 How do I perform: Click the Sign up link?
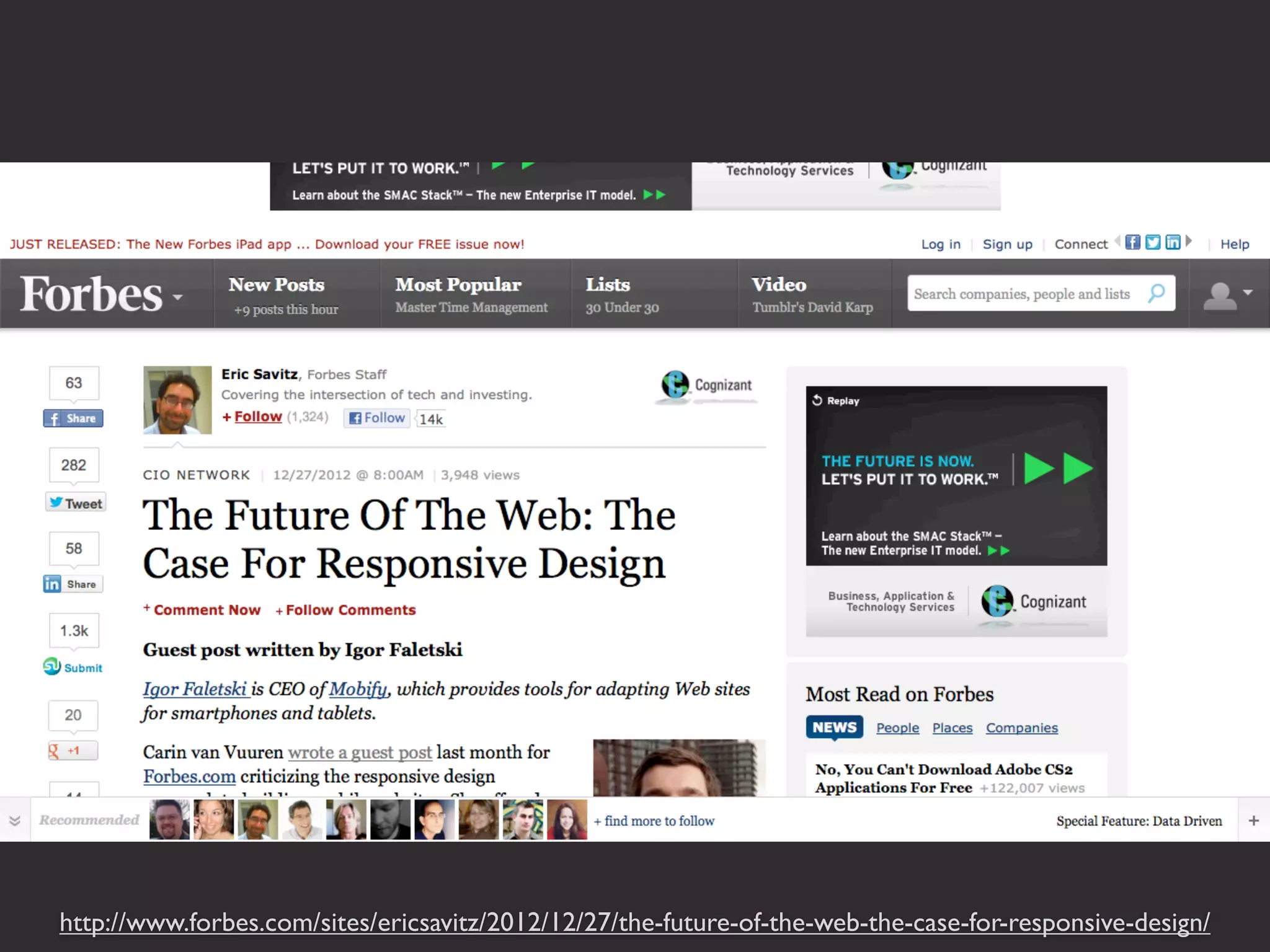[x=1008, y=244]
